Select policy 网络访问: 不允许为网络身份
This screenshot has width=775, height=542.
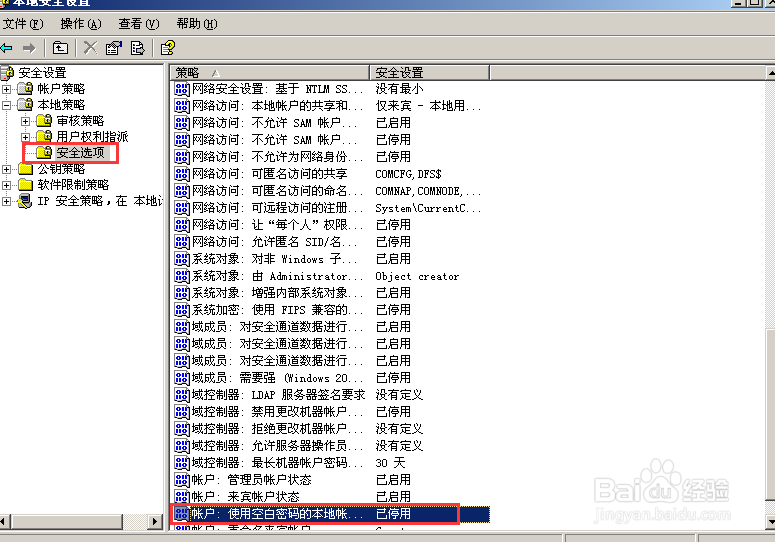point(277,157)
